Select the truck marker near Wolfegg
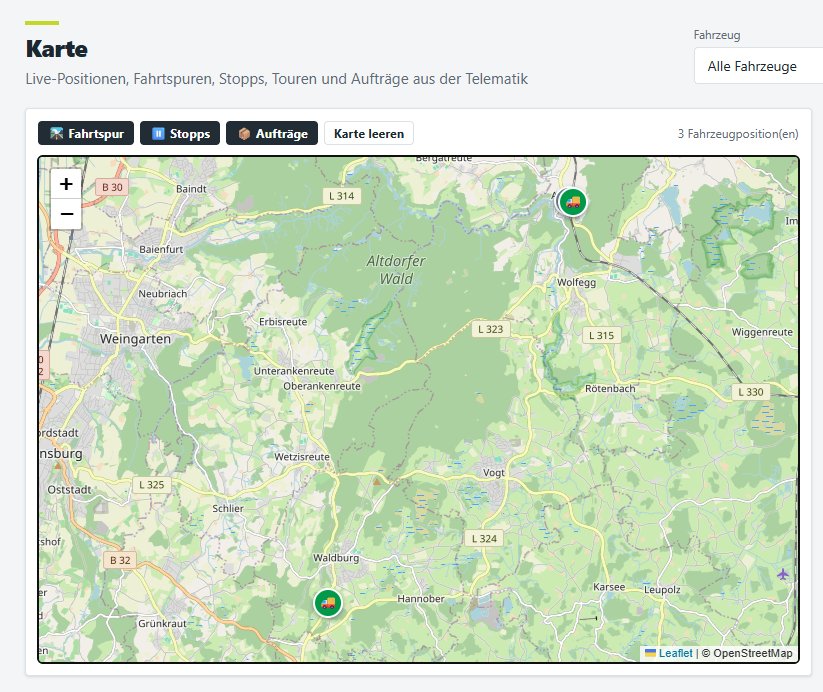This screenshot has height=692, width=823. pyautogui.click(x=573, y=202)
